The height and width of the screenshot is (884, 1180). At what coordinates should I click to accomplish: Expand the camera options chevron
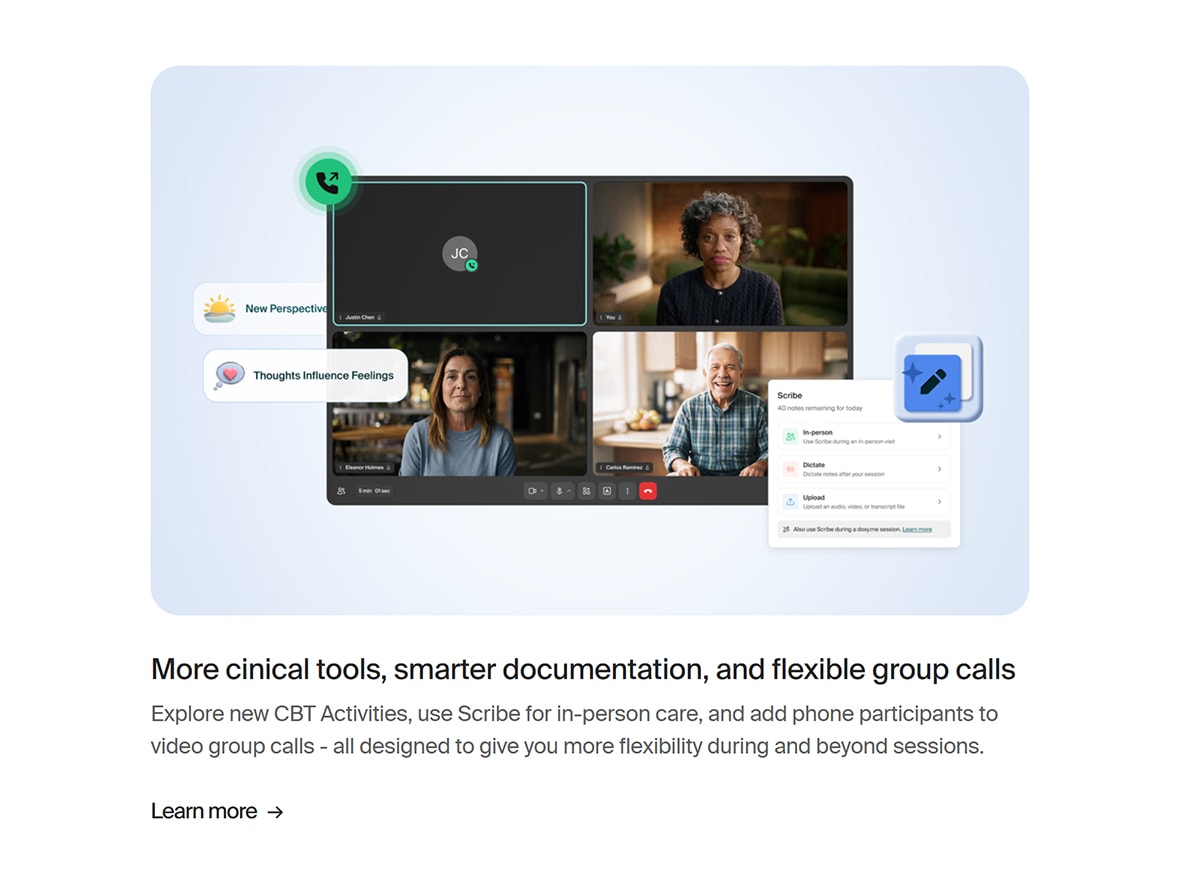click(542, 491)
